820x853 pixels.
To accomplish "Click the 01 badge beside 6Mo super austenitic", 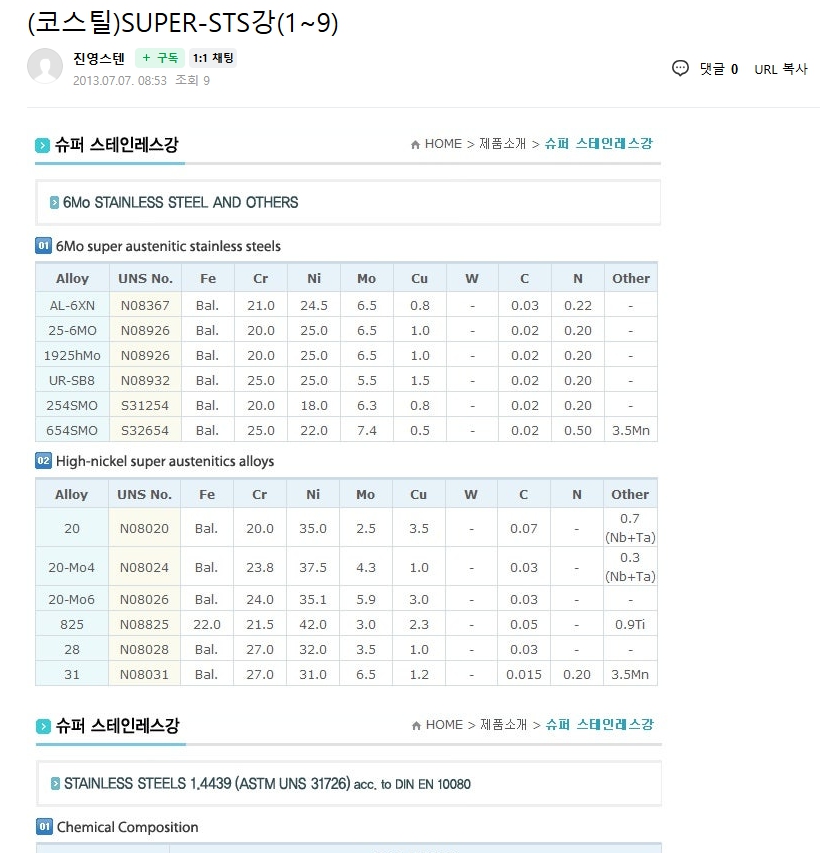I will tap(44, 245).
